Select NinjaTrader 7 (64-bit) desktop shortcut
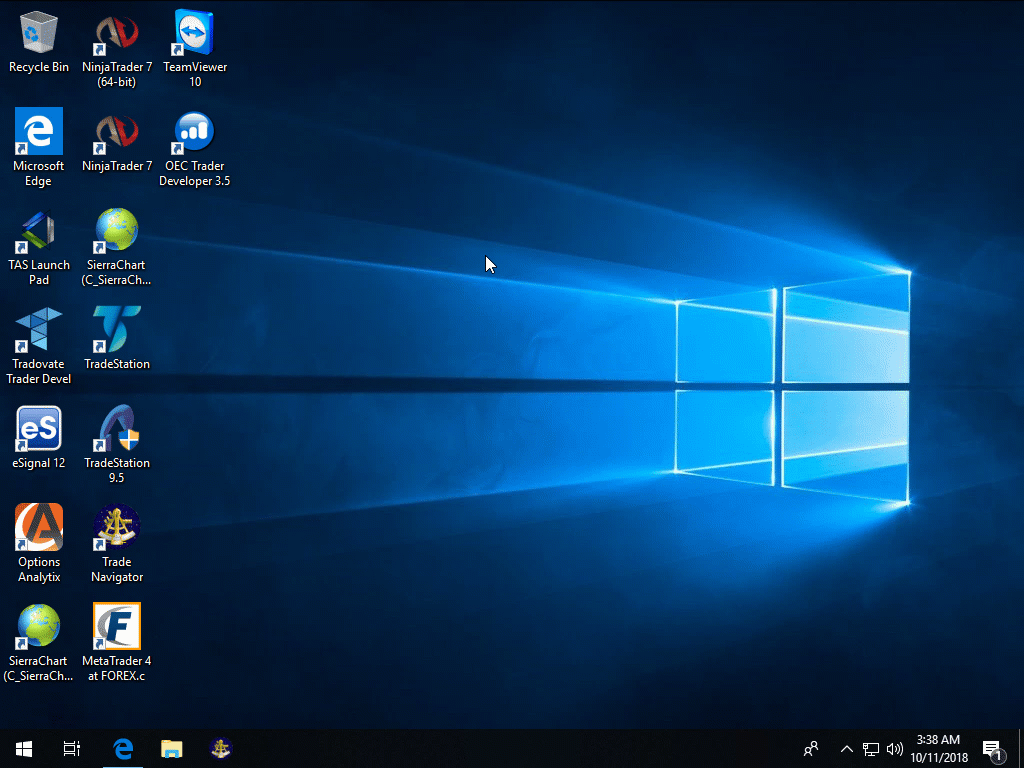 117,51
